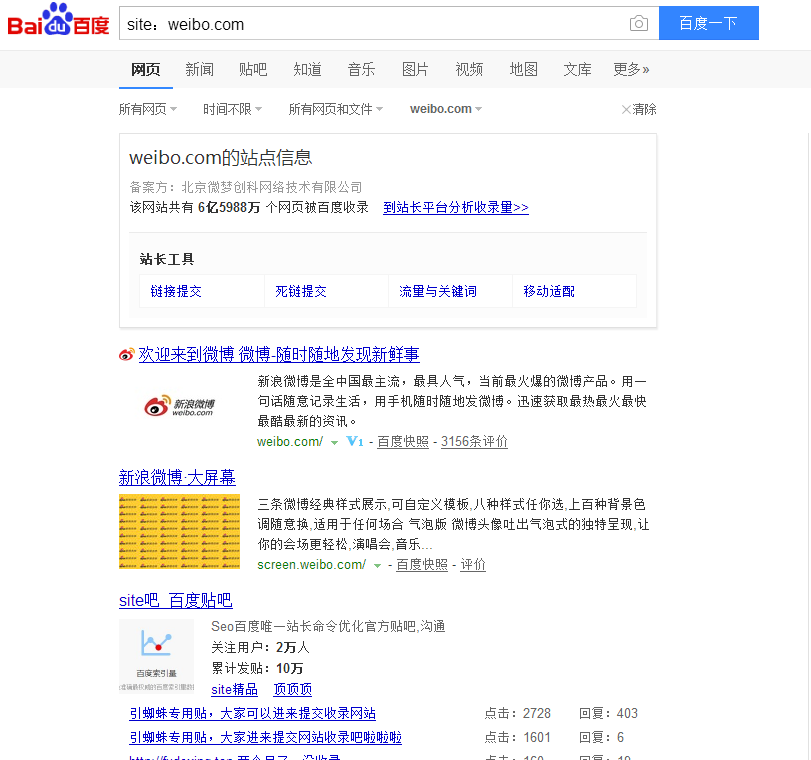Open the 视频 tab
This screenshot has height=760, width=811.
[x=469, y=69]
